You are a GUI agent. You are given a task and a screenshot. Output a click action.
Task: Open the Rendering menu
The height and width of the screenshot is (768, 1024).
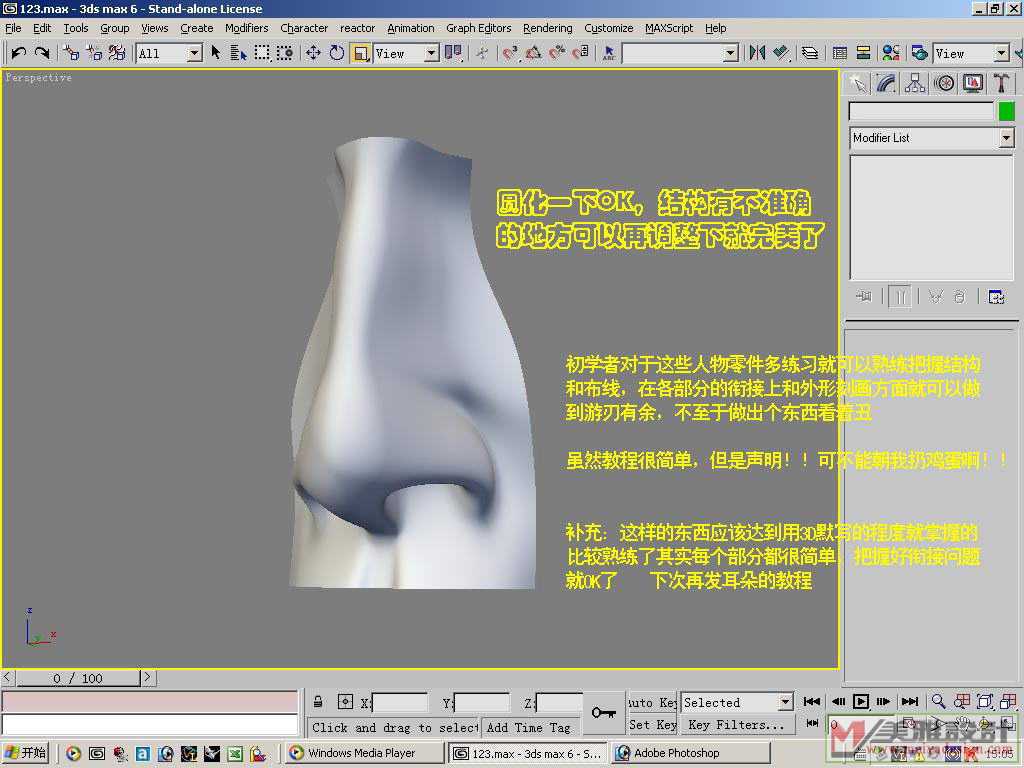click(x=547, y=28)
